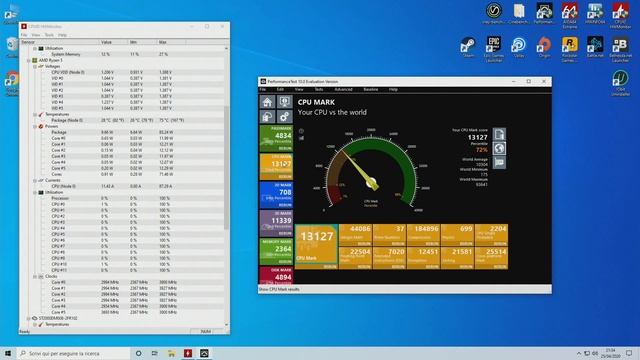
Task: Open File Explorer from taskbar
Action: click(171, 353)
